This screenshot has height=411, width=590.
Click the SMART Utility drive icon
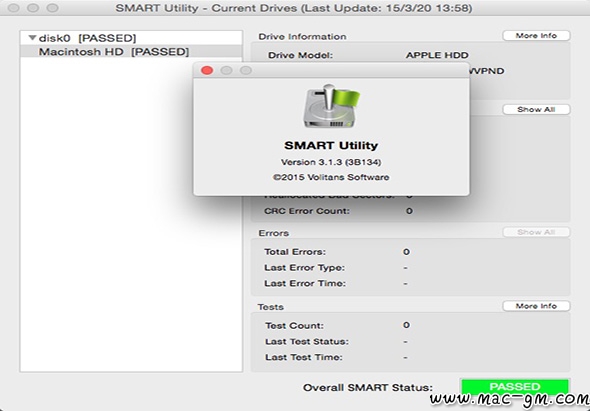point(331,107)
